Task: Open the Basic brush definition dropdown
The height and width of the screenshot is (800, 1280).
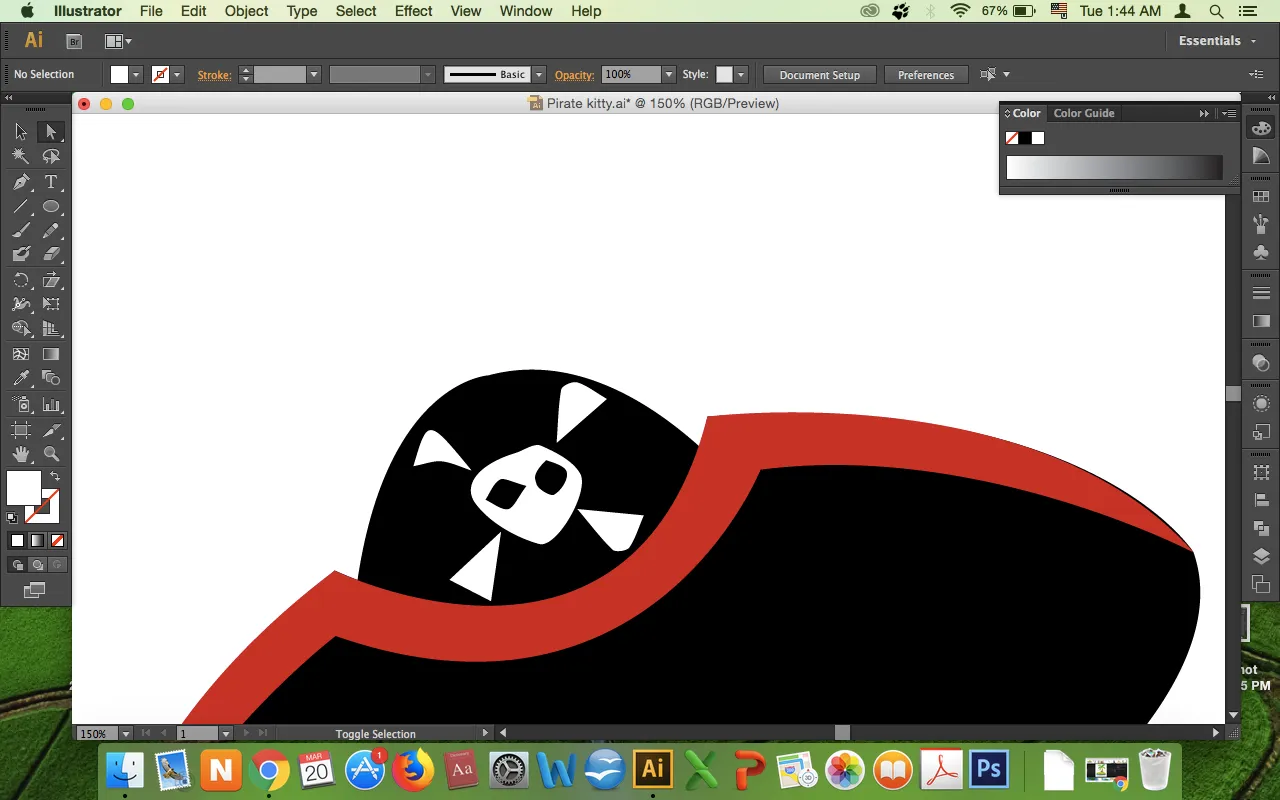Action: coord(539,75)
